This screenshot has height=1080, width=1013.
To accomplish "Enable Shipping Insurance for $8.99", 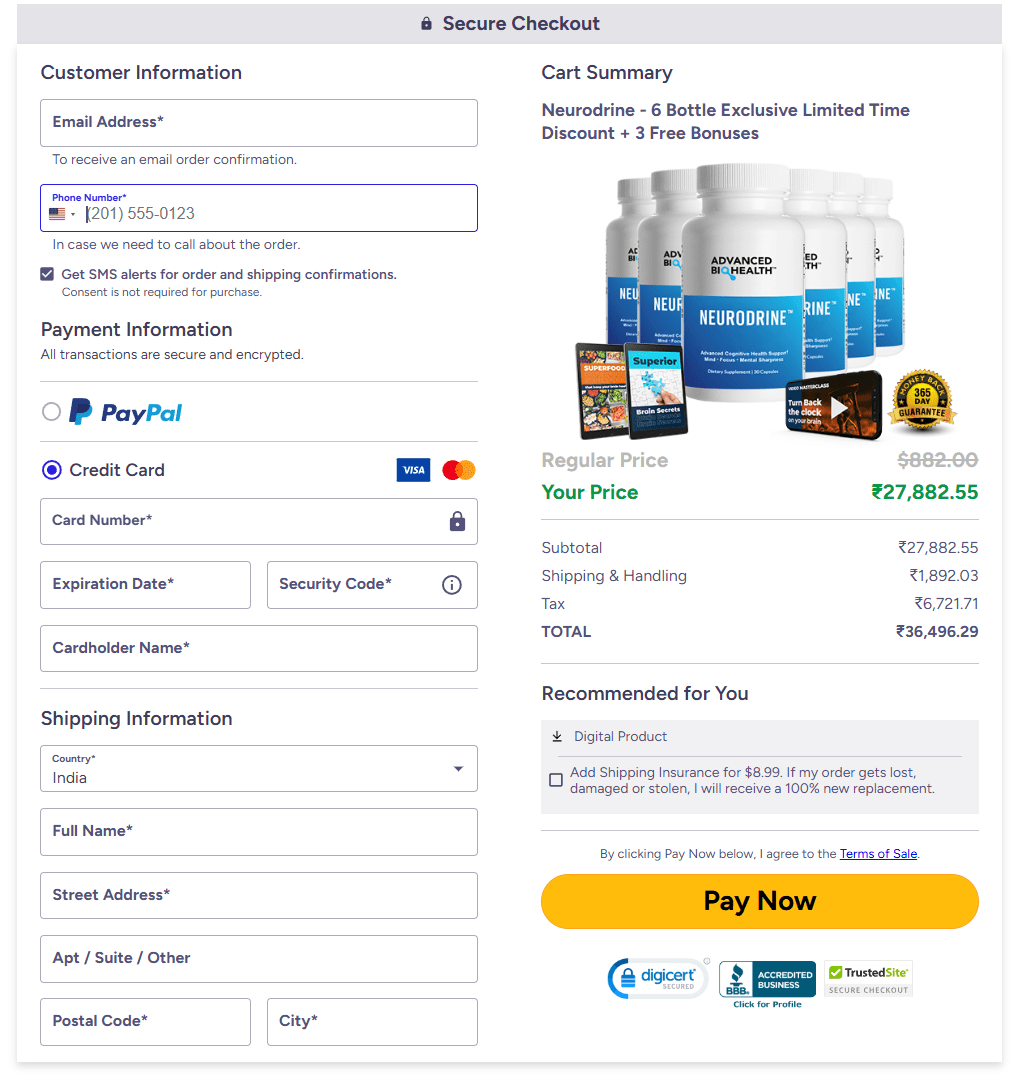I will pyautogui.click(x=556, y=780).
